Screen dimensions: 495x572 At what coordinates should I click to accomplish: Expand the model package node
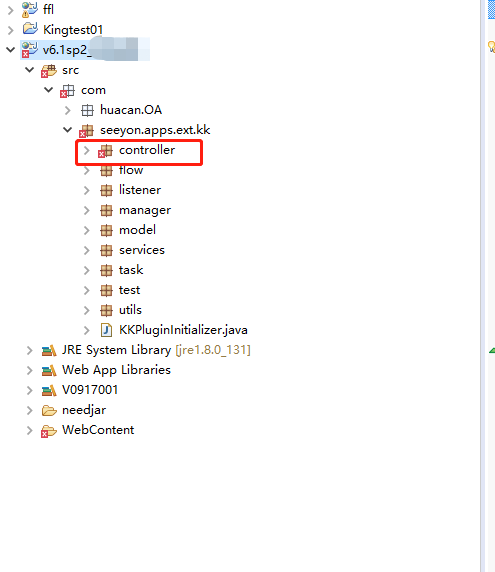click(87, 231)
